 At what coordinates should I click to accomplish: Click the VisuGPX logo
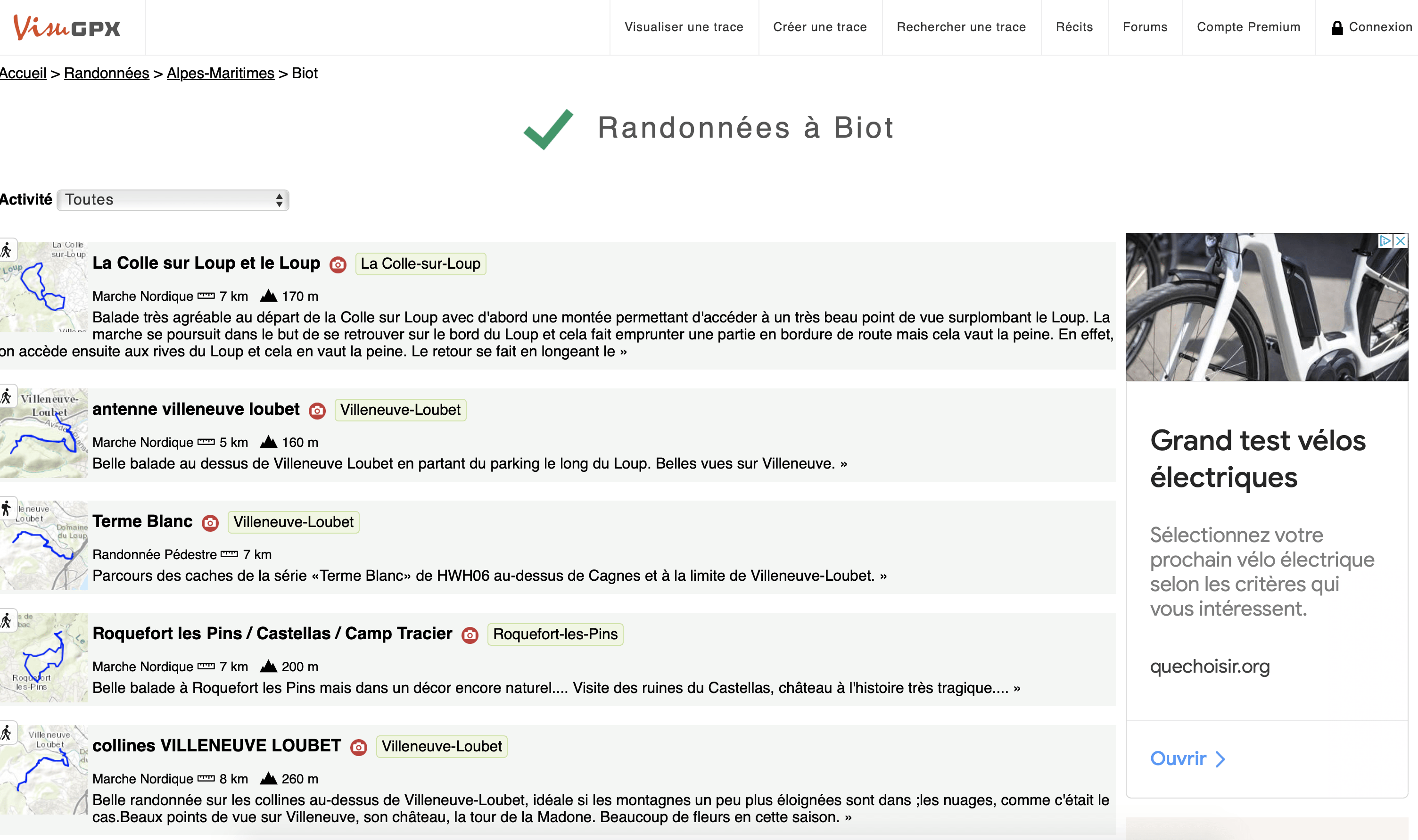67,26
